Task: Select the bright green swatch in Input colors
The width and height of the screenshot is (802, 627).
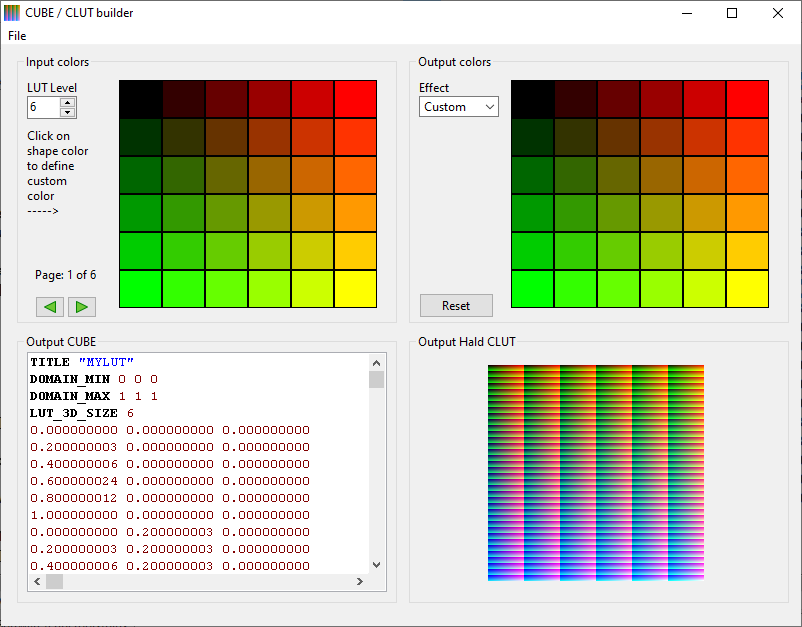Action: [x=141, y=289]
